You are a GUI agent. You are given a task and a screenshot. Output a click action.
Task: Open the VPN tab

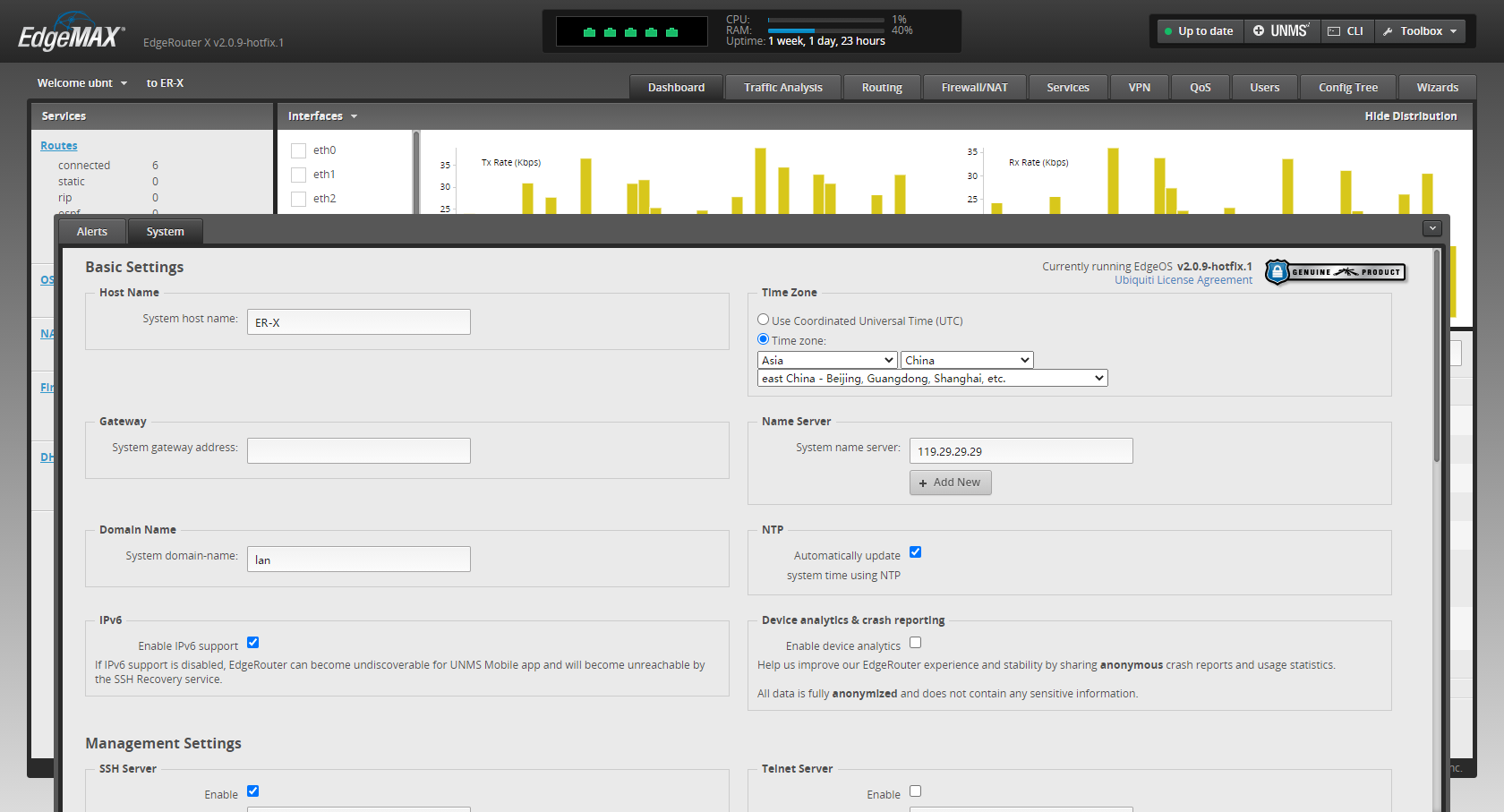(x=1140, y=88)
